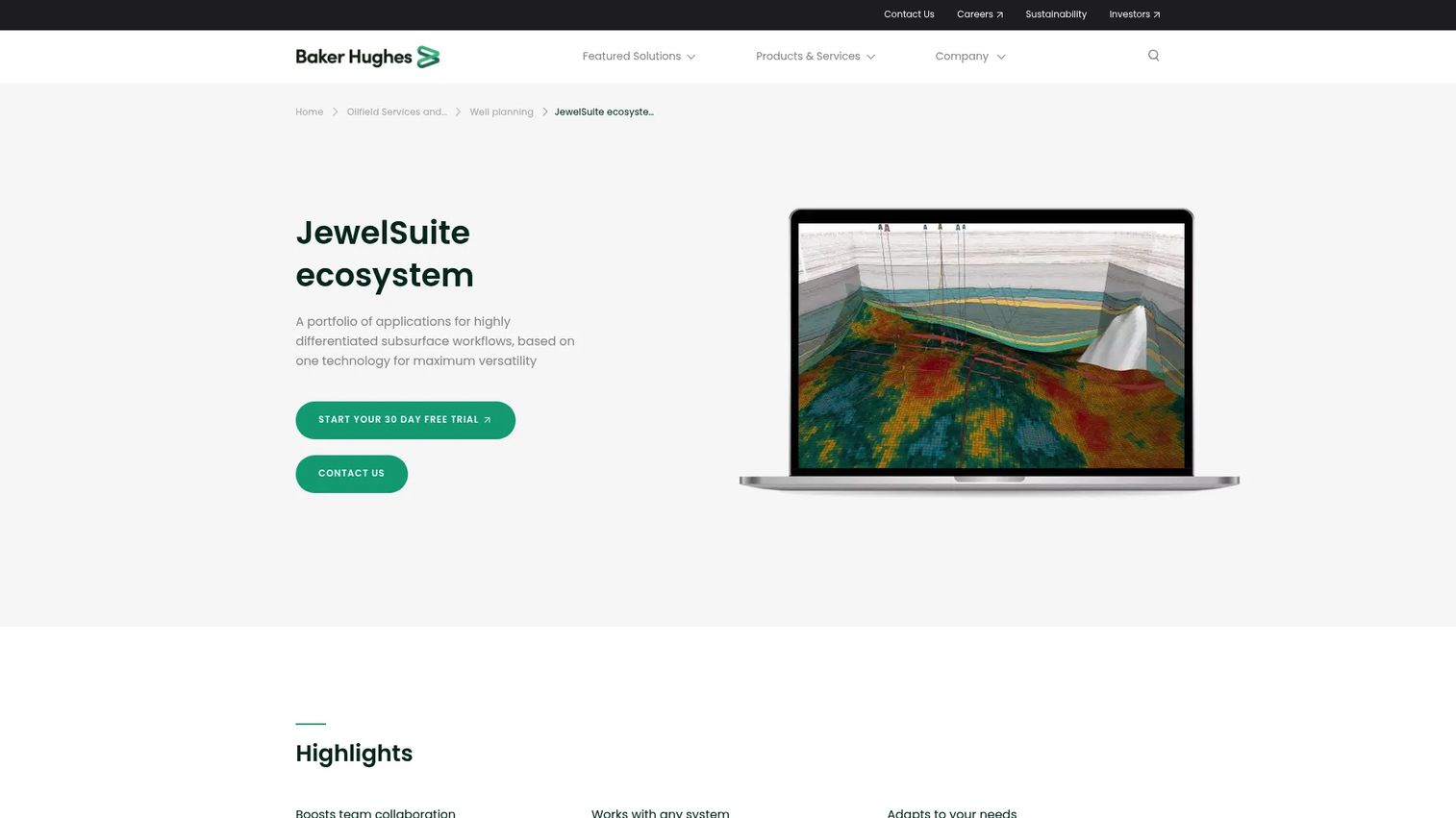Screen dimensions: 1456x818
Task: Open the Careers external link
Action: click(980, 14)
